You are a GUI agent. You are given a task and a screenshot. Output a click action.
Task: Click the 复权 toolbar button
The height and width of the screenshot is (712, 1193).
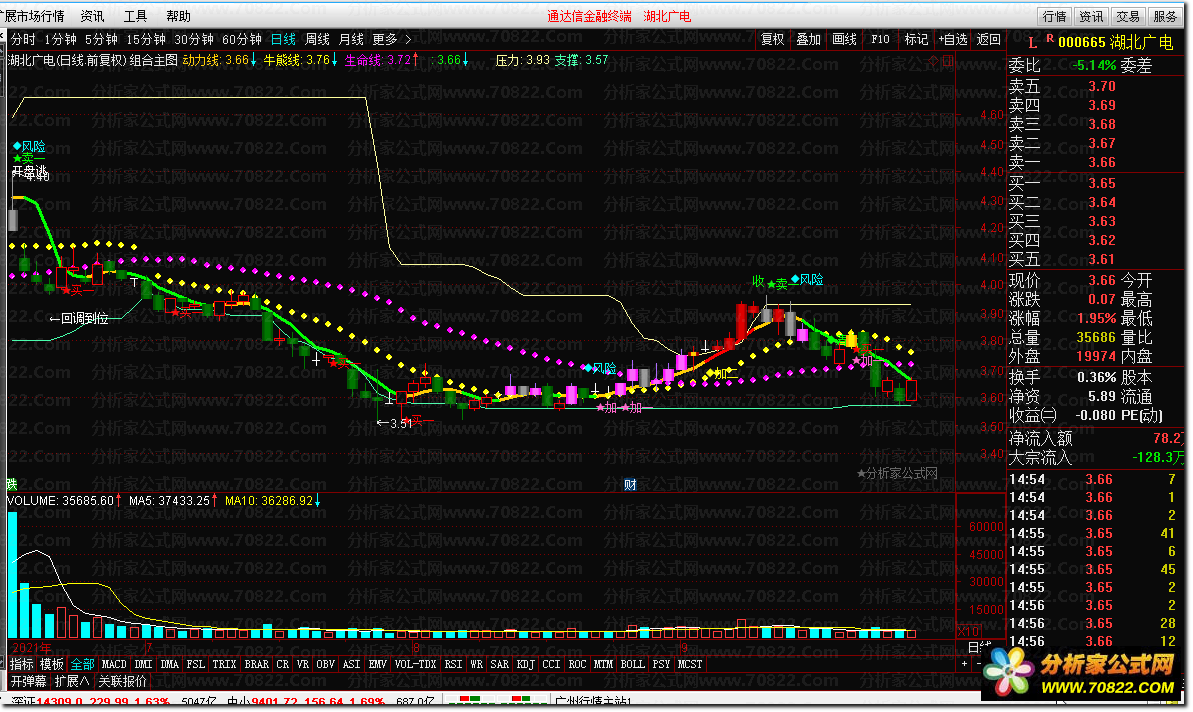(772, 40)
